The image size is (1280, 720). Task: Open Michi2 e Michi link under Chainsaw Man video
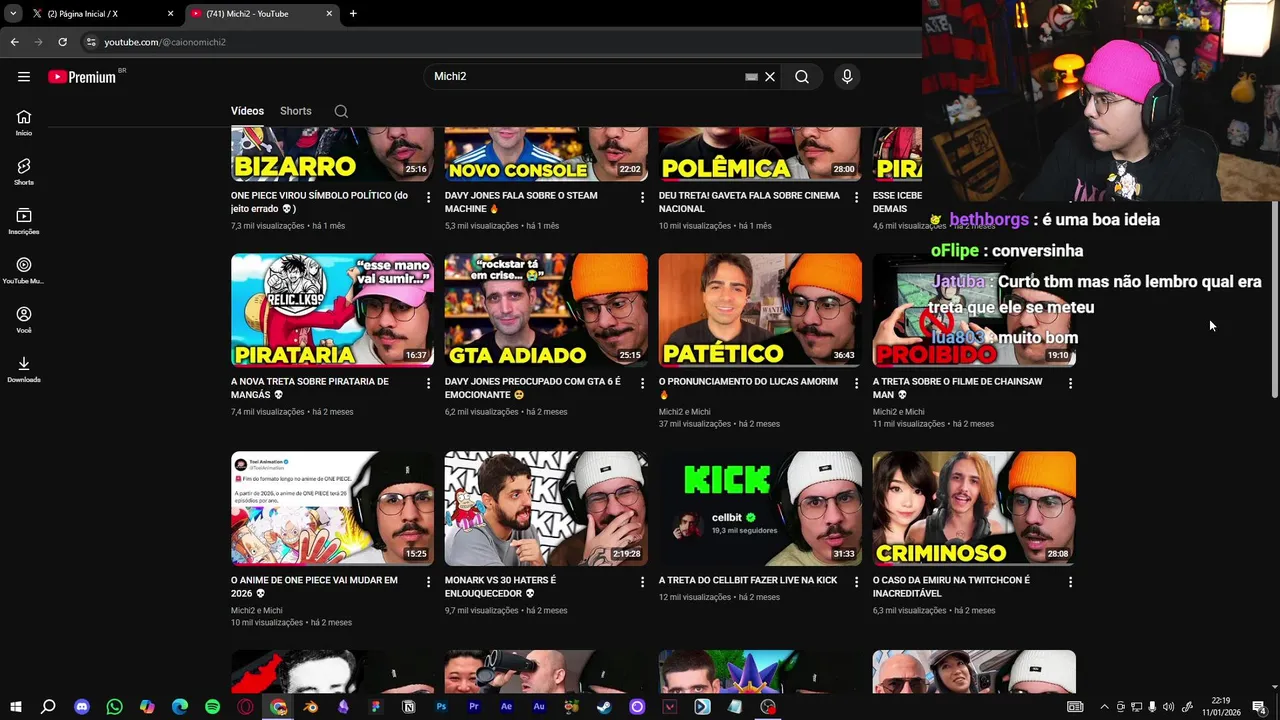(x=898, y=412)
